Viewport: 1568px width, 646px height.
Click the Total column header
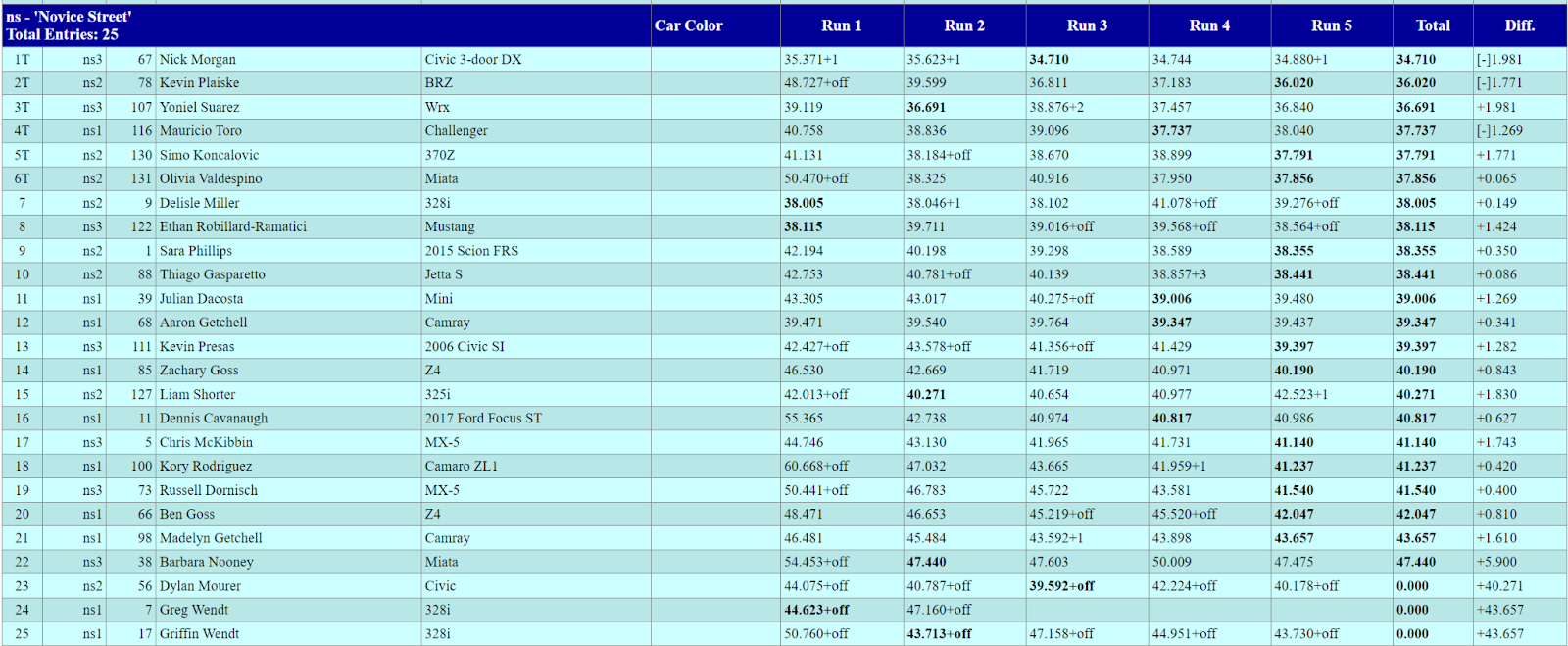[1433, 26]
